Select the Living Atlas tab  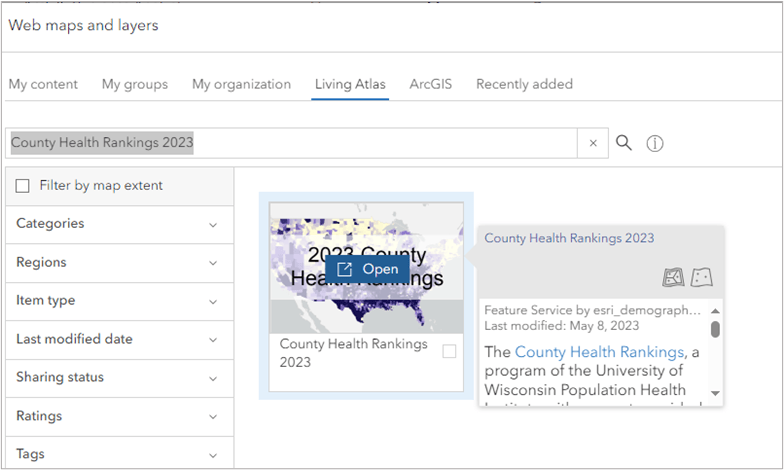coord(350,84)
